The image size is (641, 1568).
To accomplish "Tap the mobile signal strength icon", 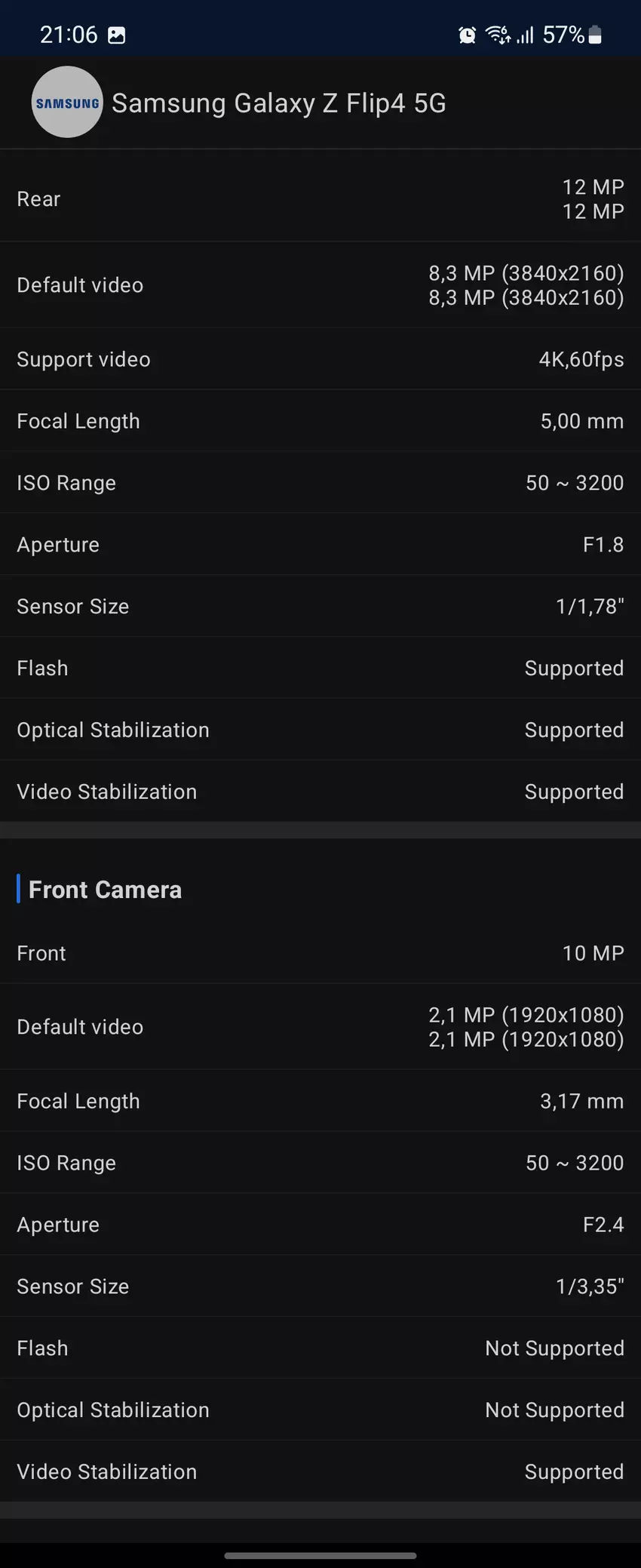I will click(x=526, y=35).
